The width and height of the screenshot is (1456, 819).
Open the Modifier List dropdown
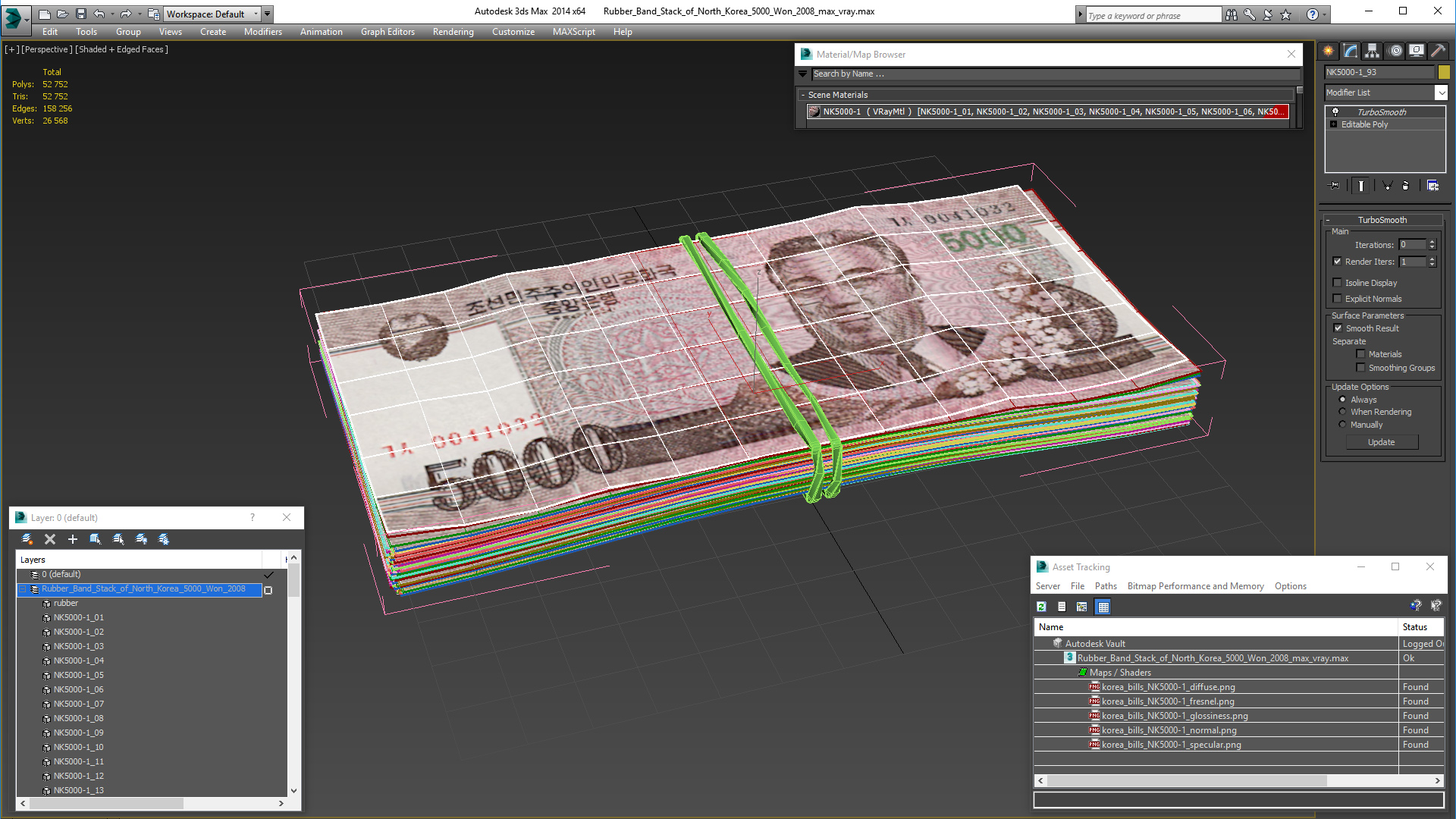[x=1442, y=93]
